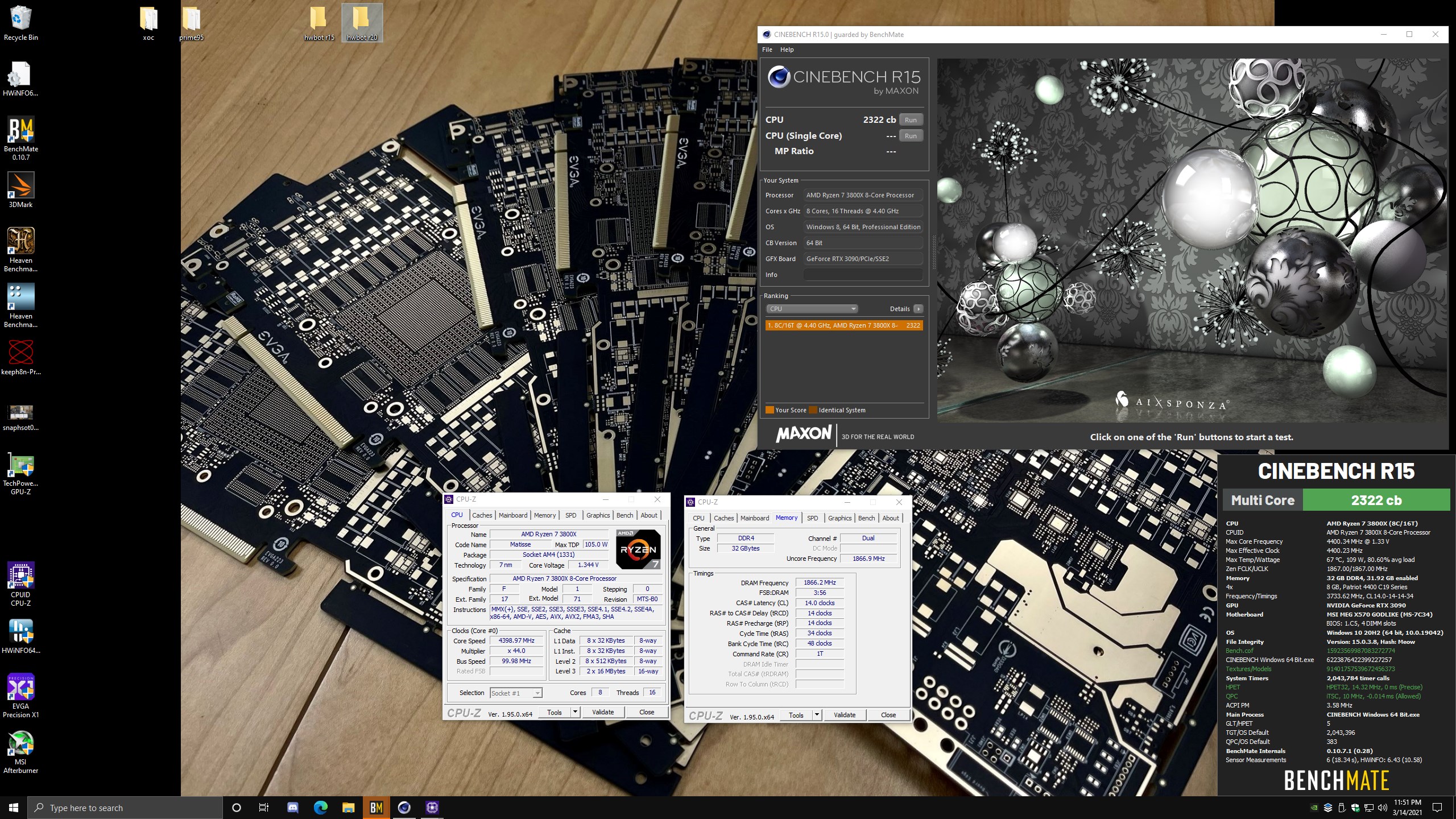This screenshot has width=1456, height=819.
Task: Open keeph8n-Pr... desktop icon
Action: point(21,357)
